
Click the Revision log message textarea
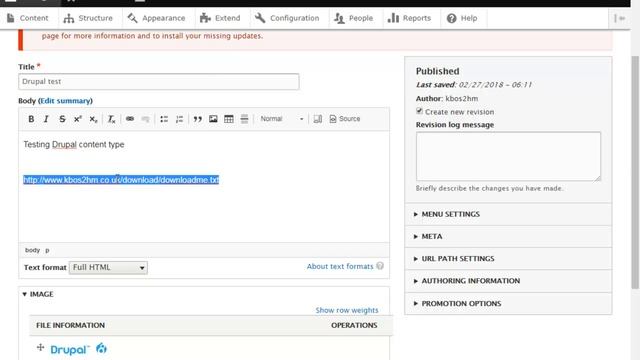(x=508, y=156)
